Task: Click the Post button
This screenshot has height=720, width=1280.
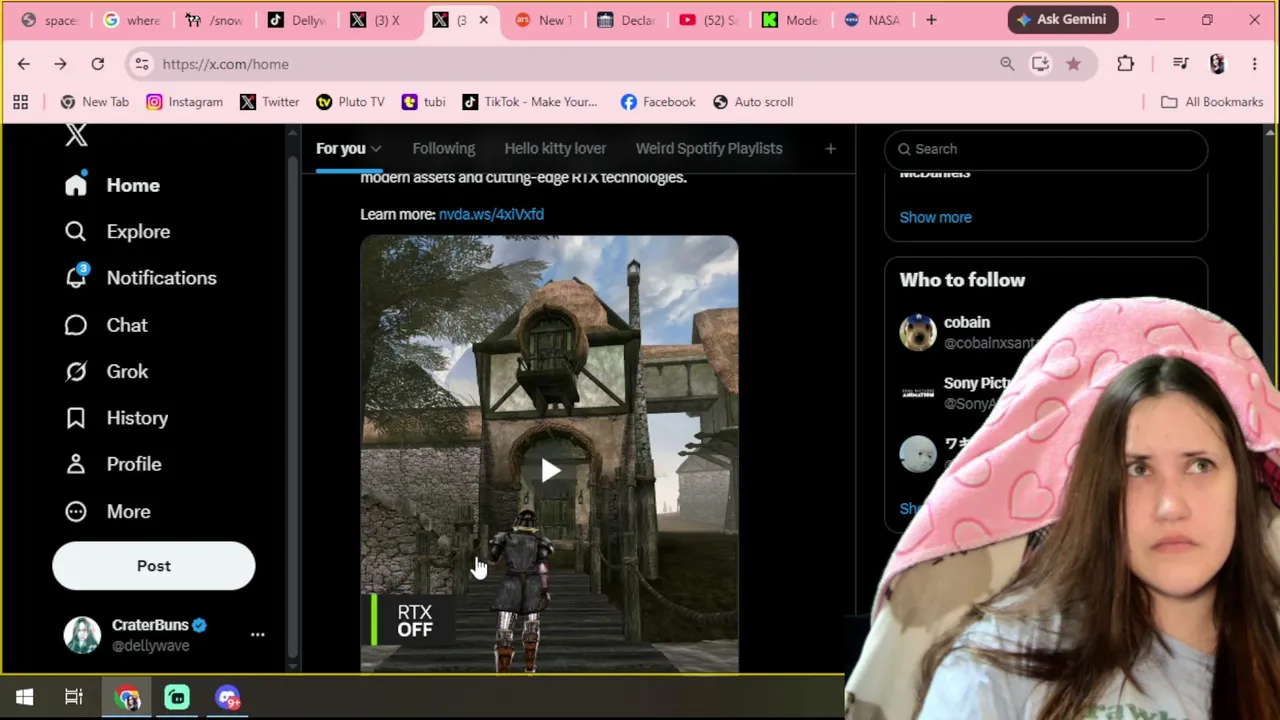Action: pos(154,566)
